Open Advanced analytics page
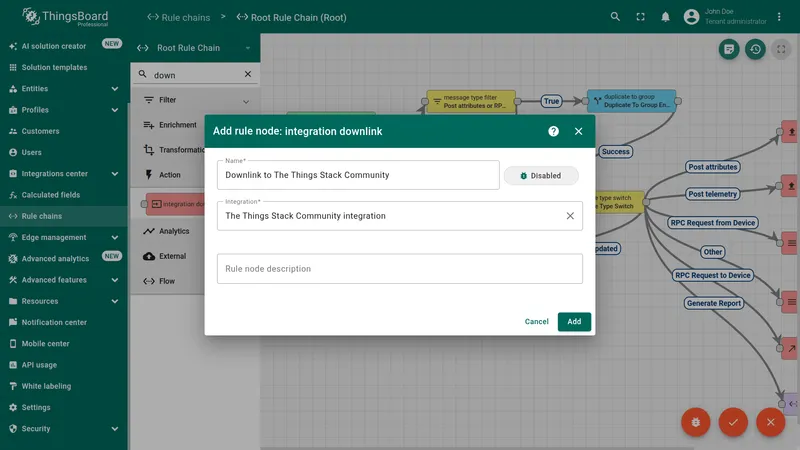The width and height of the screenshot is (800, 450). (64, 259)
